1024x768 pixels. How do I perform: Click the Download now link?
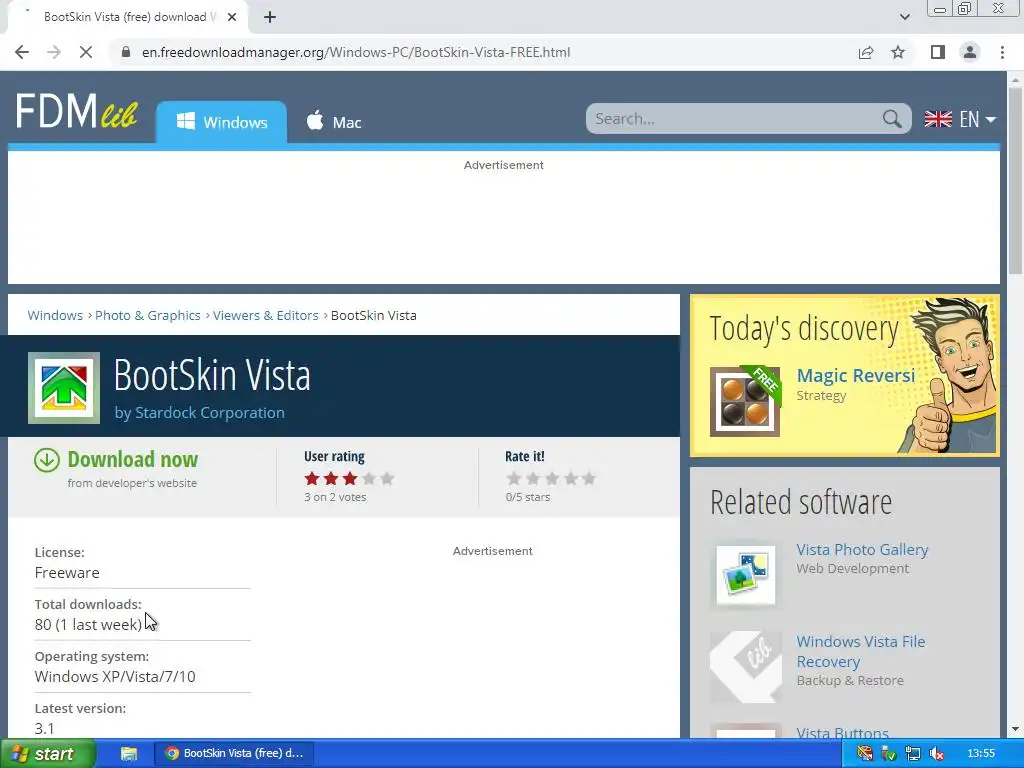(133, 459)
